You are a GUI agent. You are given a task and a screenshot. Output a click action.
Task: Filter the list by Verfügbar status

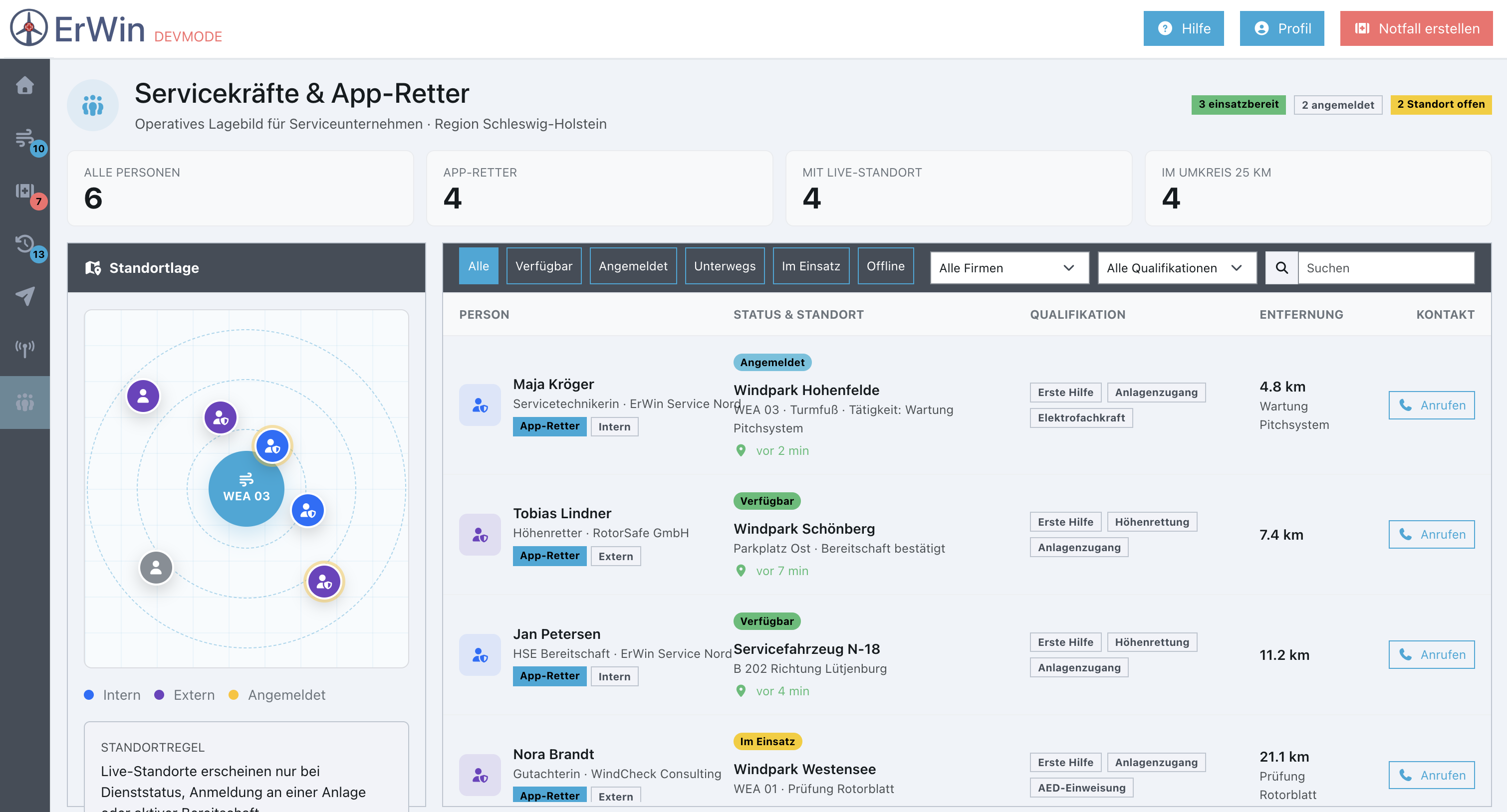pyautogui.click(x=543, y=266)
